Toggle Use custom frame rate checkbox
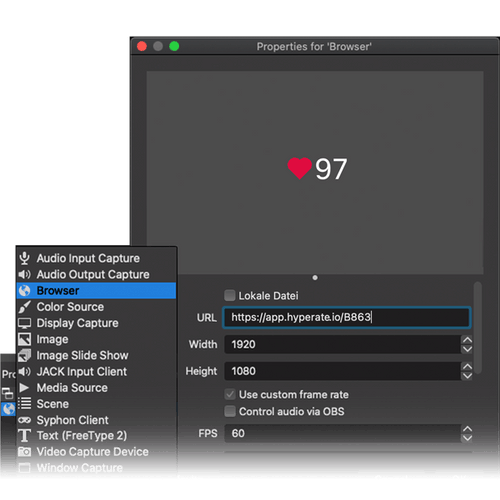 (230, 394)
